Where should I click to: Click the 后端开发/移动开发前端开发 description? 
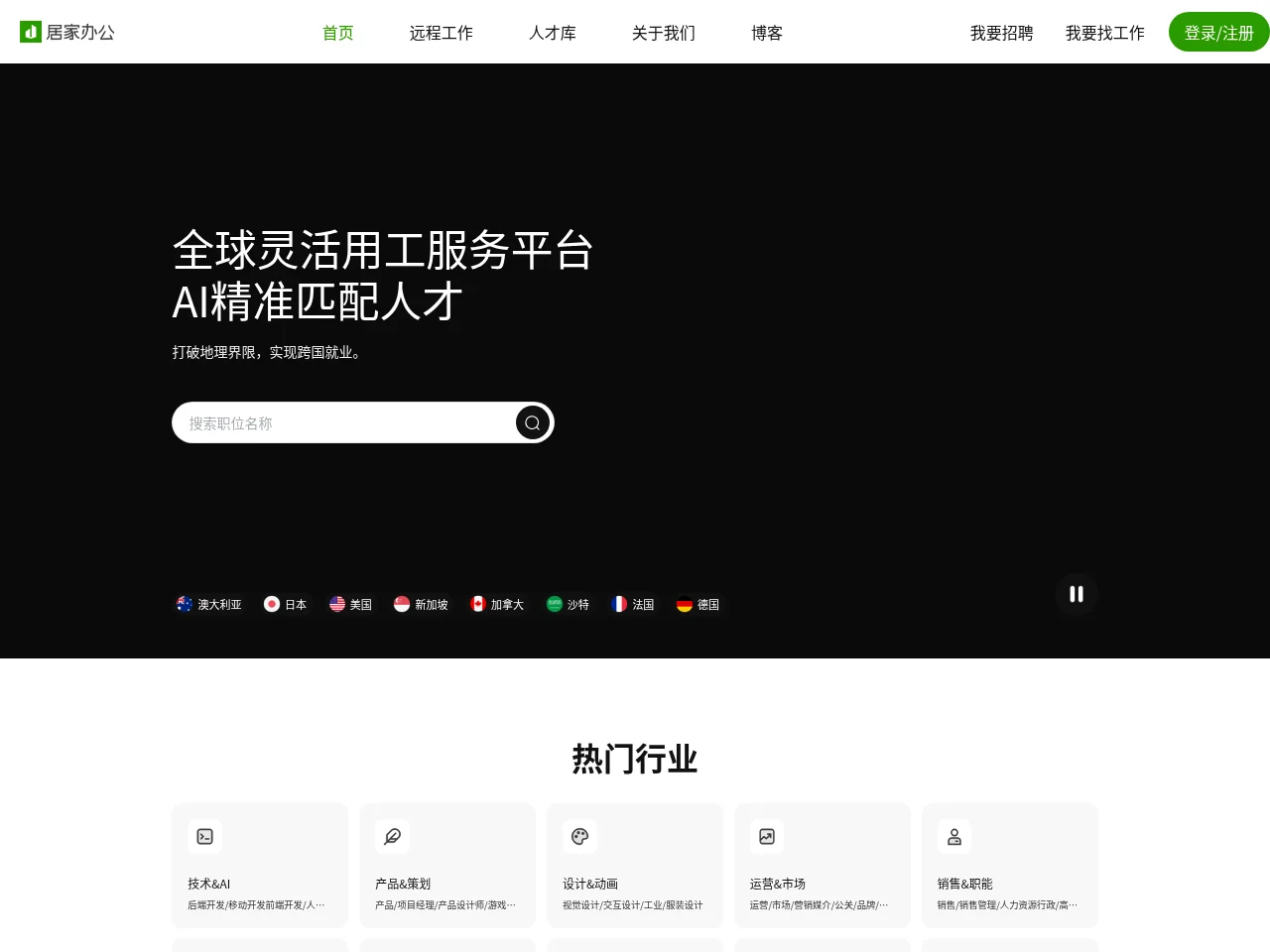[x=256, y=904]
